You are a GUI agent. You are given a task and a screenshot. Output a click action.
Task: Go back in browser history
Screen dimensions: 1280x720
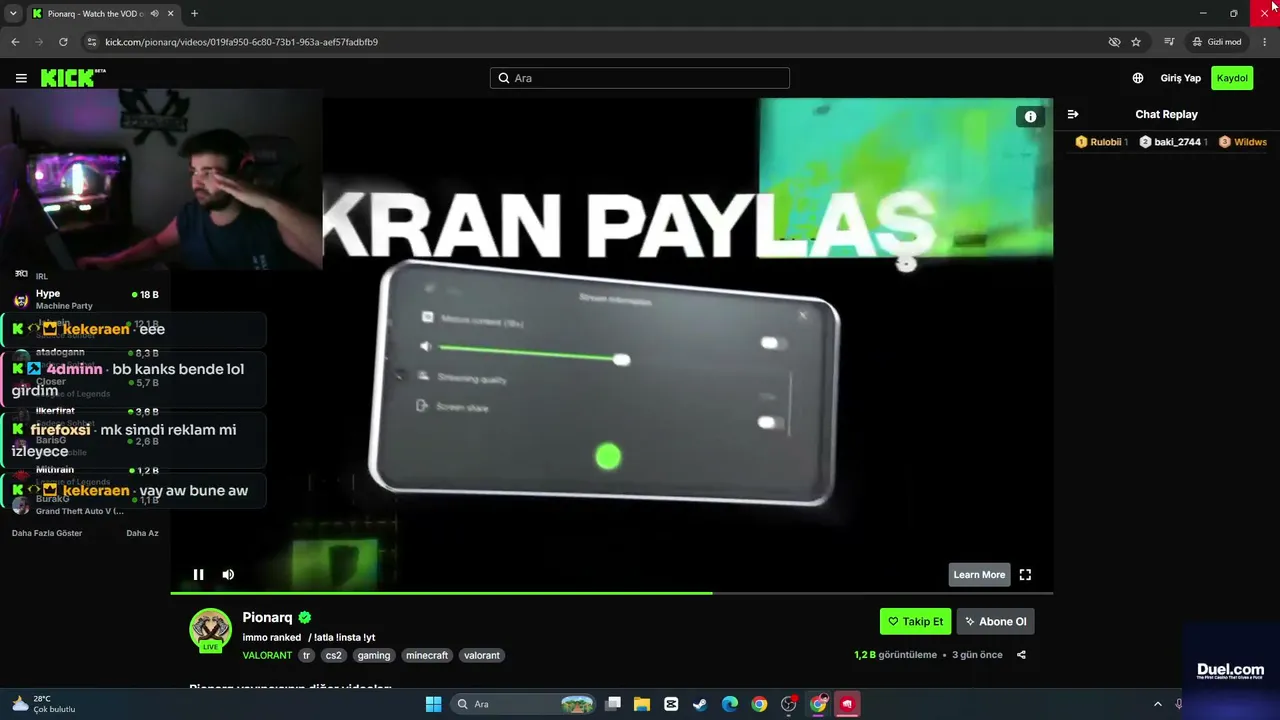(15, 42)
